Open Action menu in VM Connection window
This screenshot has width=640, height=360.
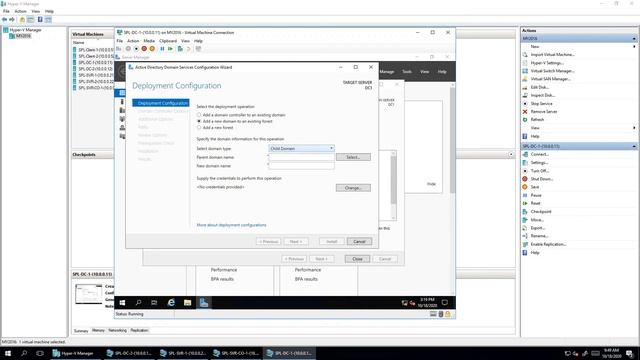tap(133, 41)
